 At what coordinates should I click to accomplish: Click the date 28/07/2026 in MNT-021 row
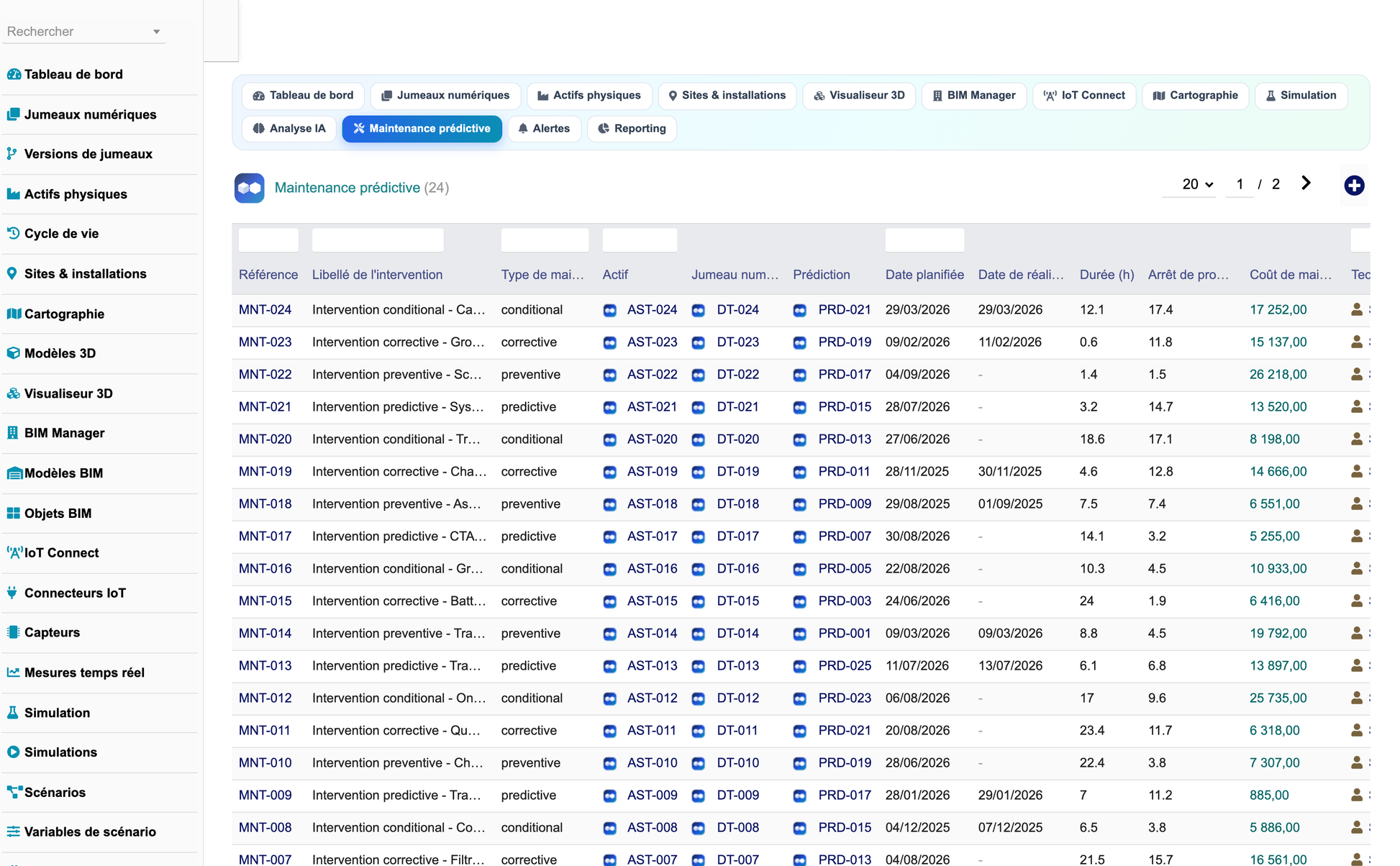point(917,407)
